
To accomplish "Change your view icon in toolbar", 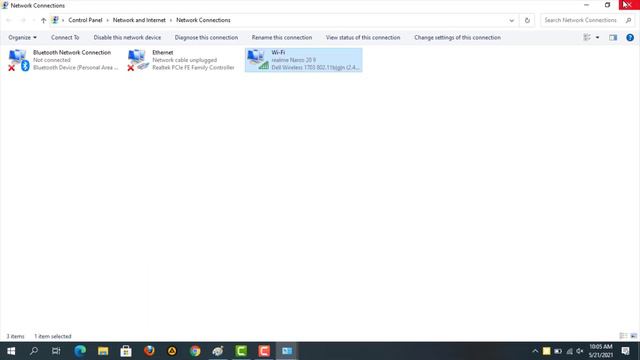I will [x=587, y=38].
